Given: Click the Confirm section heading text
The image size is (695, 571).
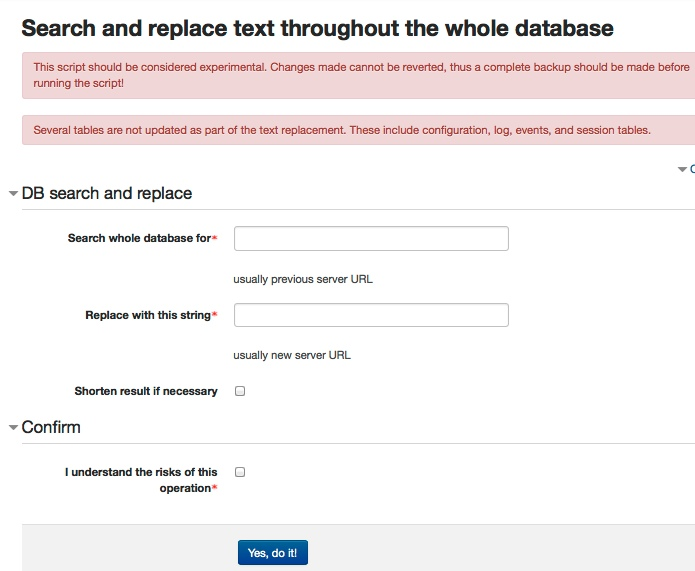Looking at the screenshot, I should tap(51, 427).
